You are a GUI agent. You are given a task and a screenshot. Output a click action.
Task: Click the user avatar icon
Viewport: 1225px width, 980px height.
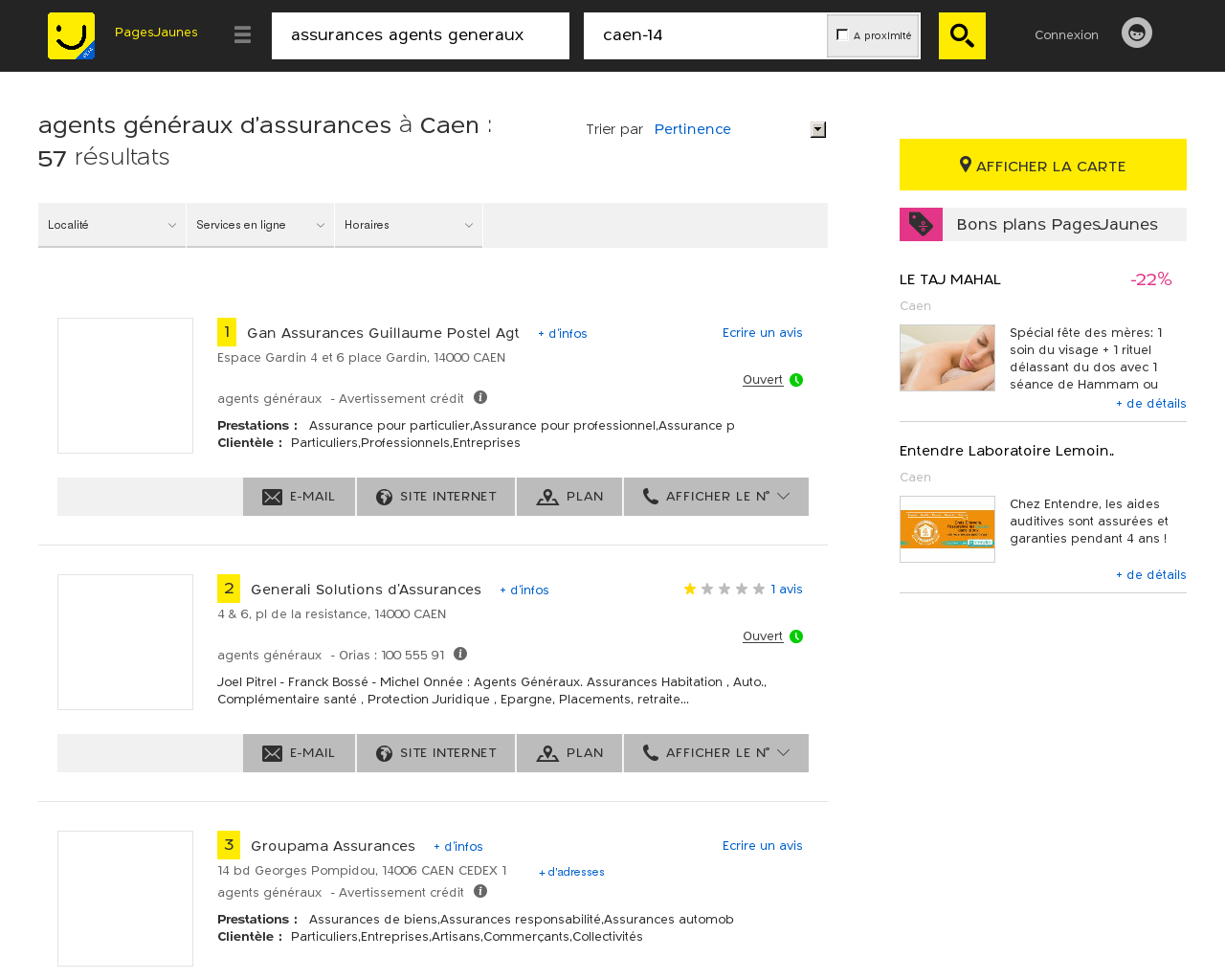(x=1137, y=33)
